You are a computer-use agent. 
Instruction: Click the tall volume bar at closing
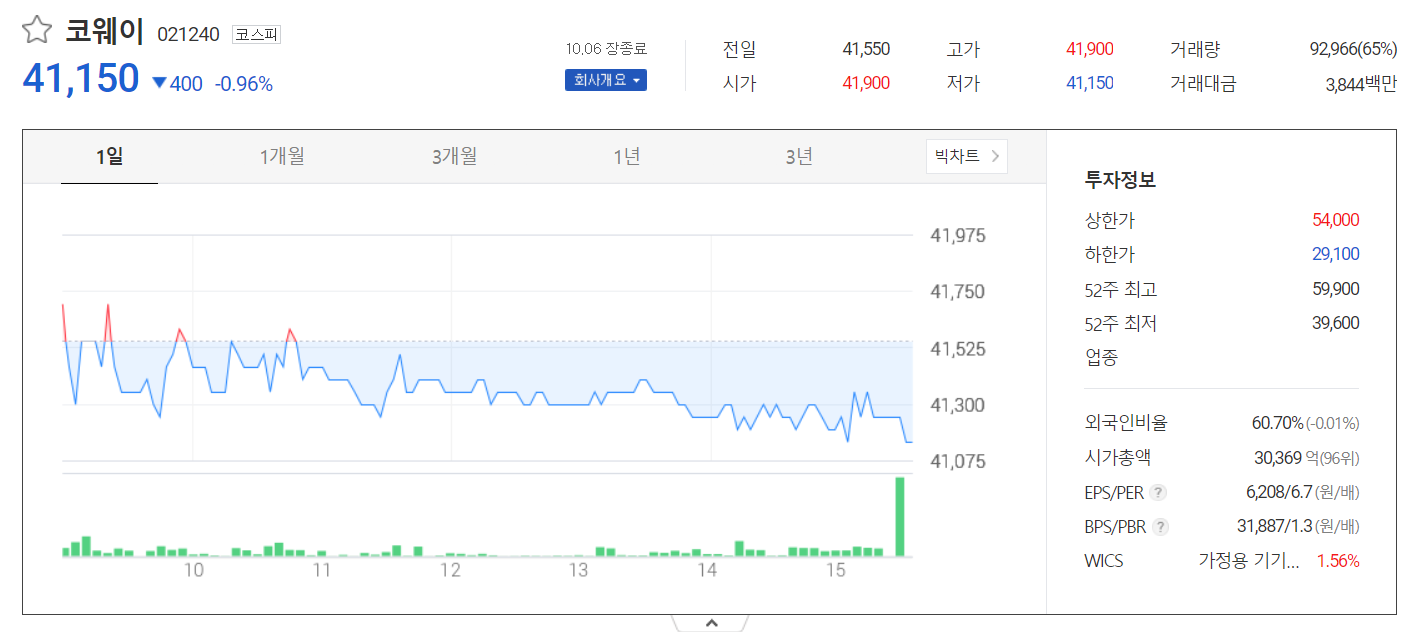900,516
